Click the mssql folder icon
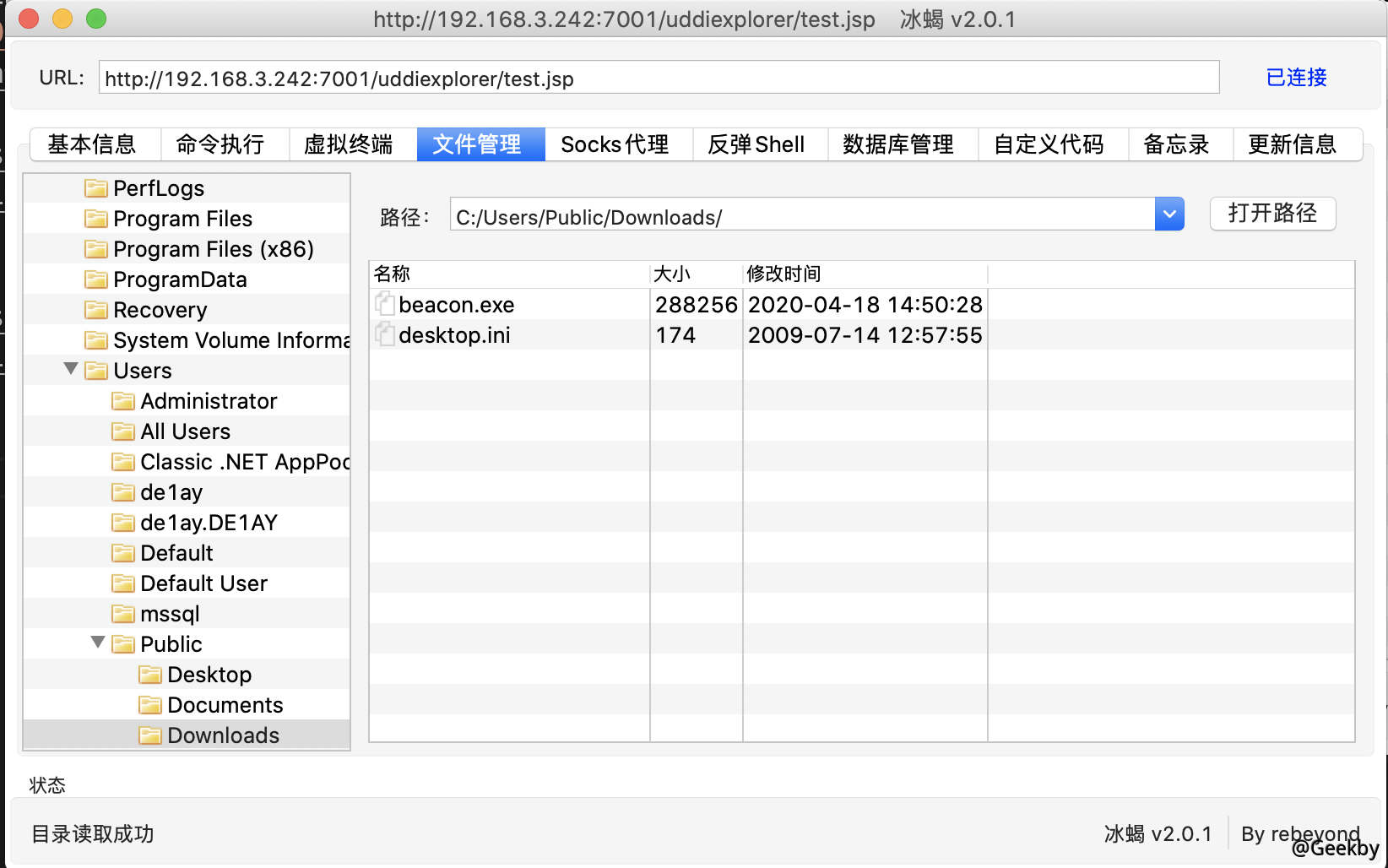1388x868 pixels. point(122,613)
